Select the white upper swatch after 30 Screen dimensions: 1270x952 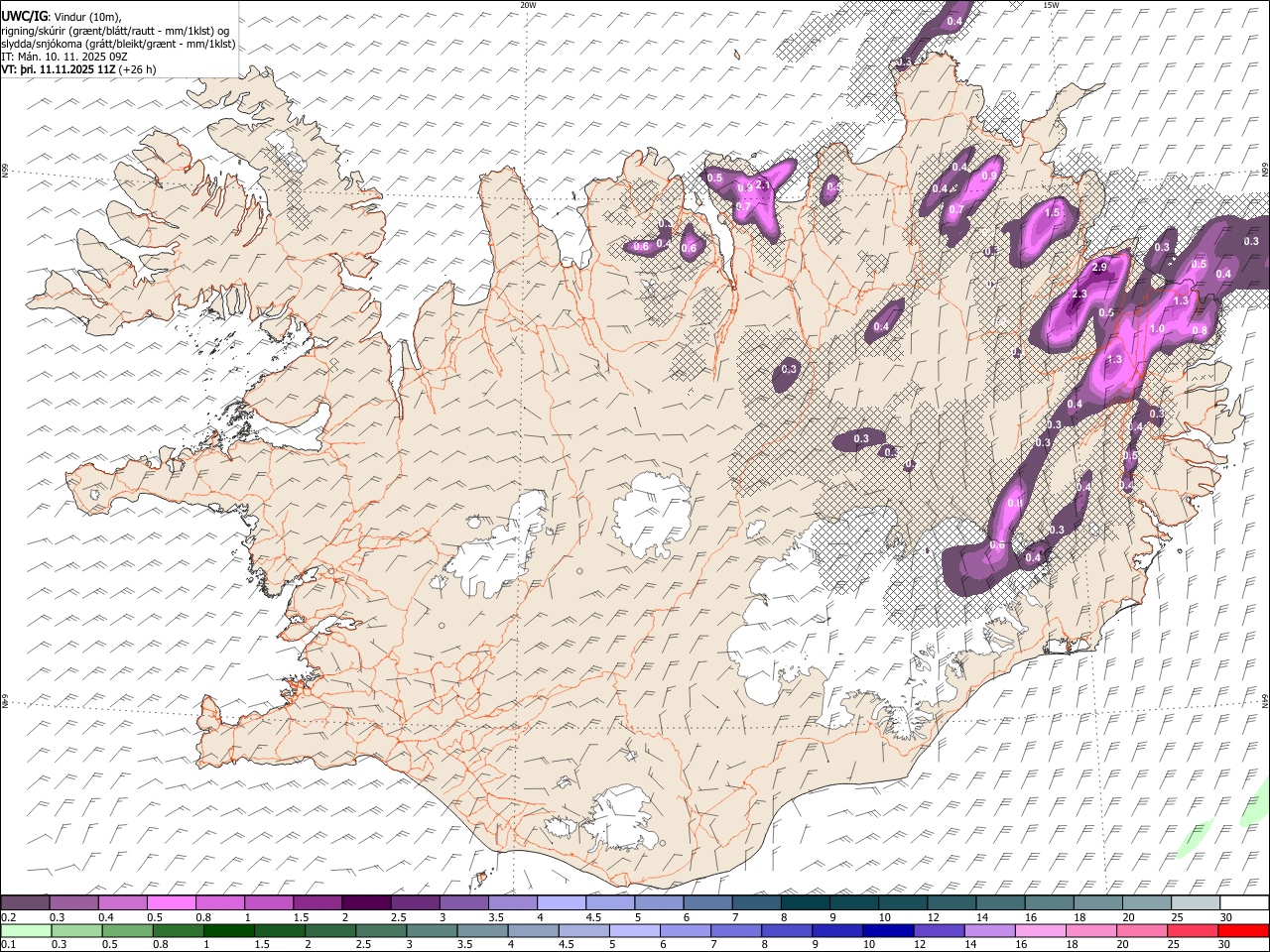[x=1245, y=902]
